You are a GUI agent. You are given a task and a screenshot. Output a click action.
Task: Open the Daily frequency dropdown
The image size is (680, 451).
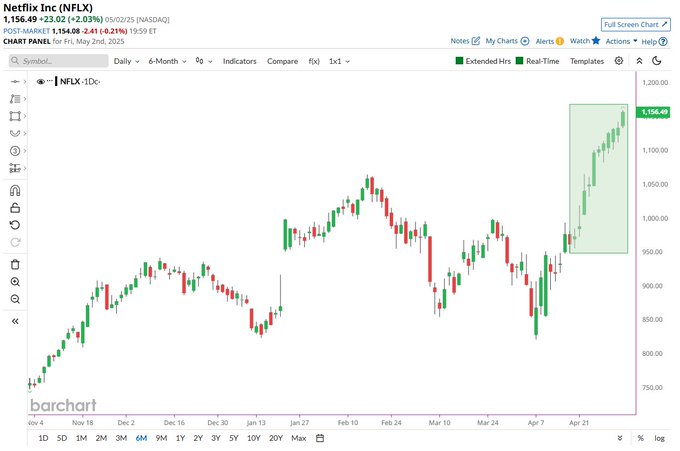click(x=126, y=61)
